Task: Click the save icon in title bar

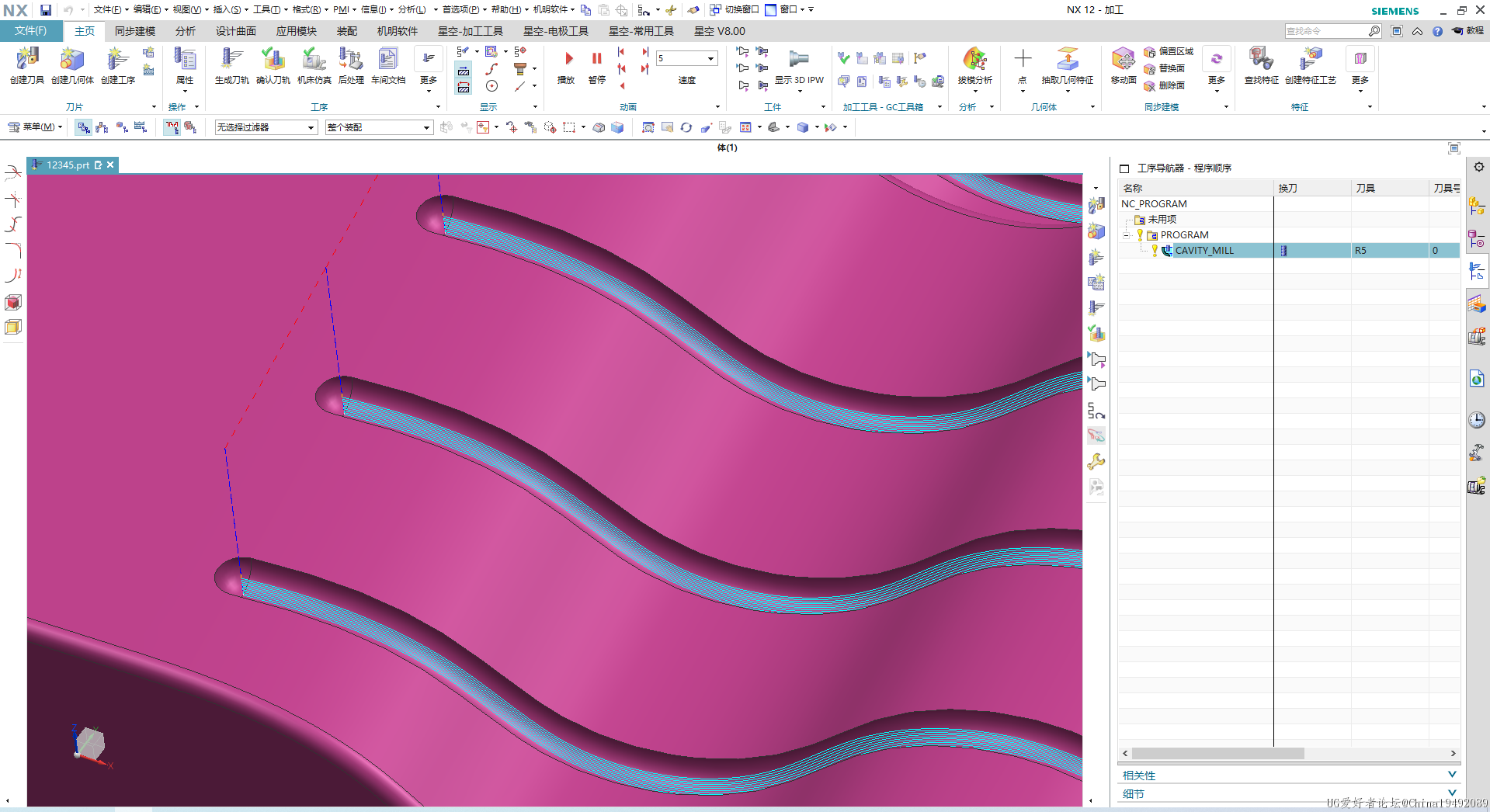Action: point(46,10)
